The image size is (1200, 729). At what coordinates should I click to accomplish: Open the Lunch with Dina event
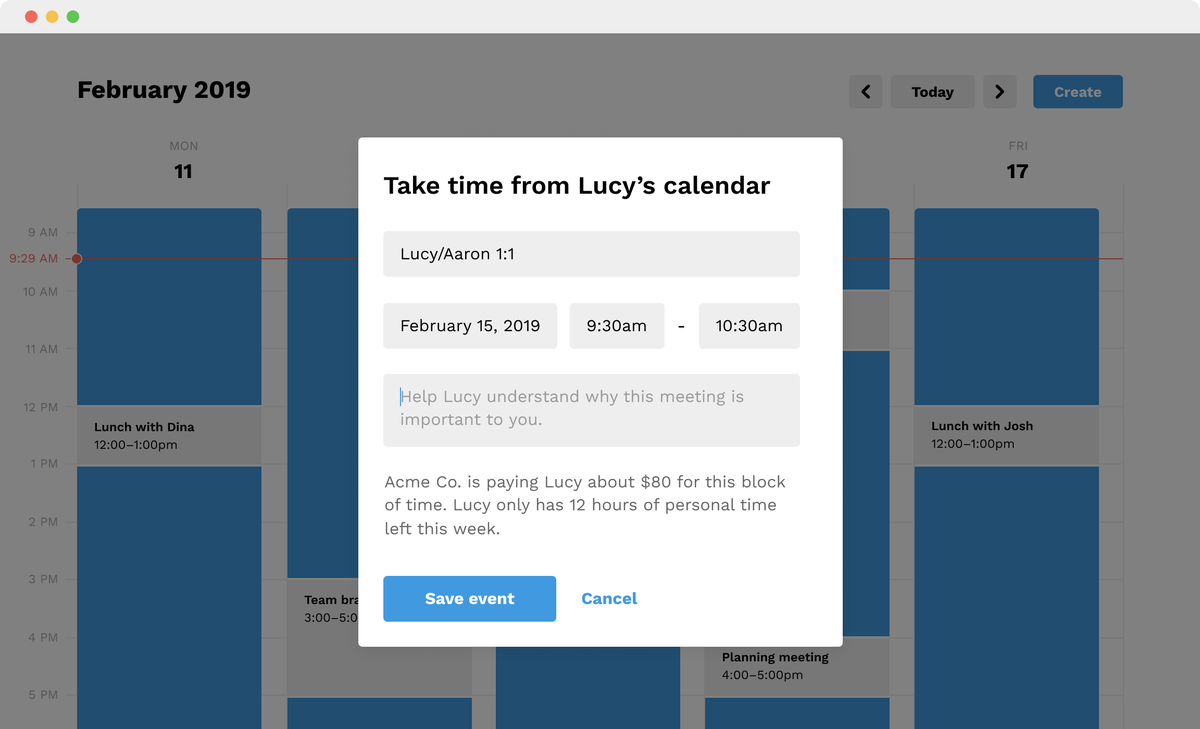point(169,436)
